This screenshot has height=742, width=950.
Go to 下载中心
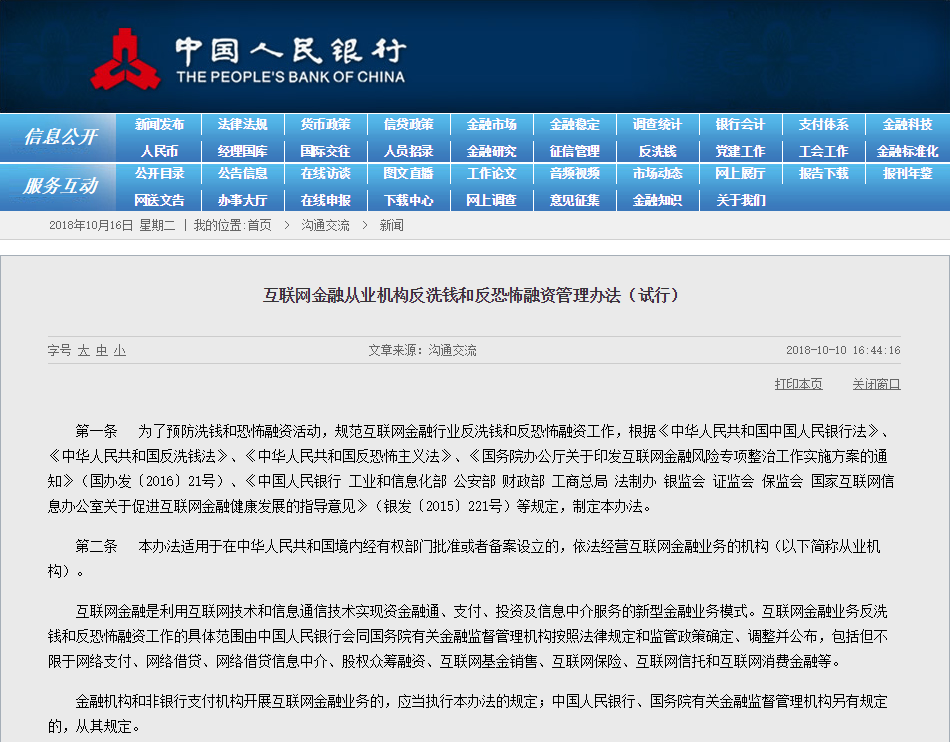tap(408, 200)
